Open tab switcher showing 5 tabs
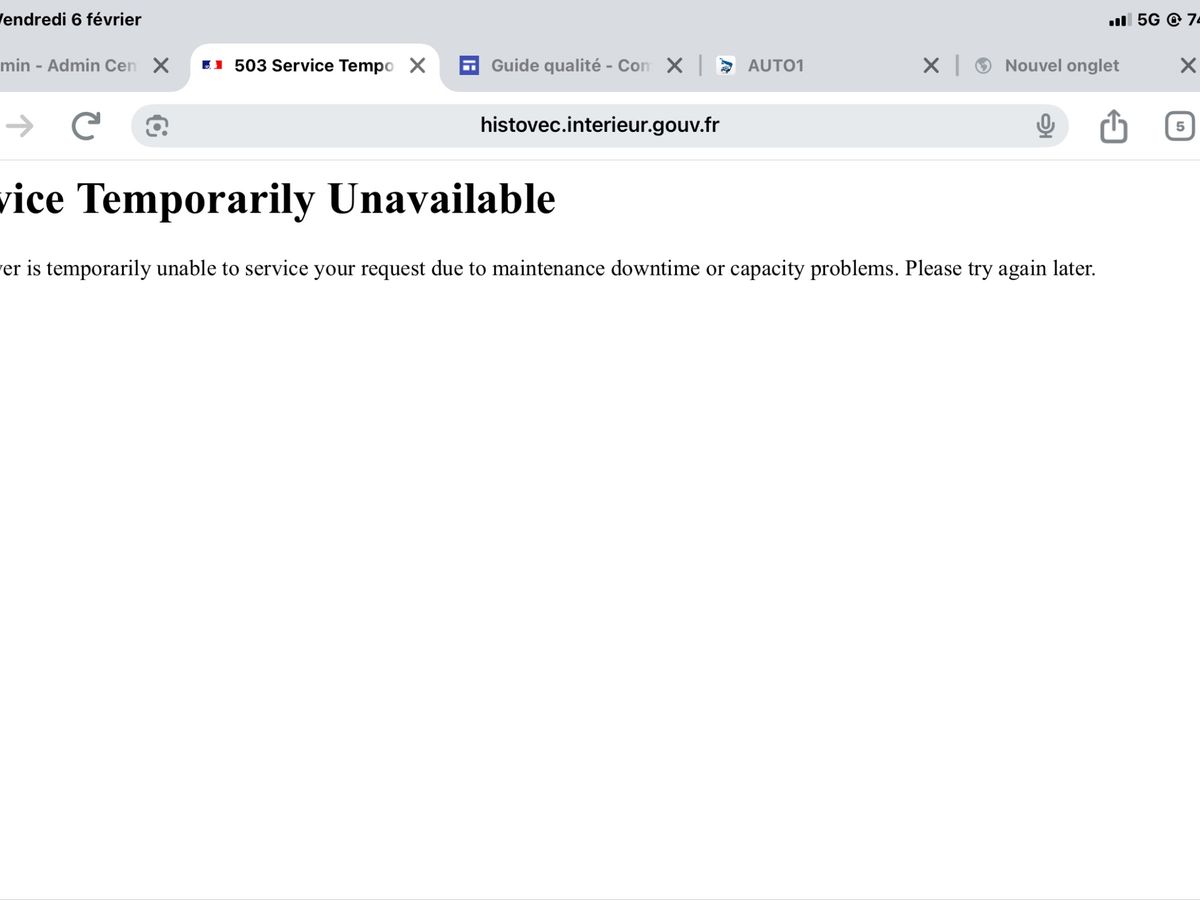The width and height of the screenshot is (1200, 900). (x=1180, y=126)
